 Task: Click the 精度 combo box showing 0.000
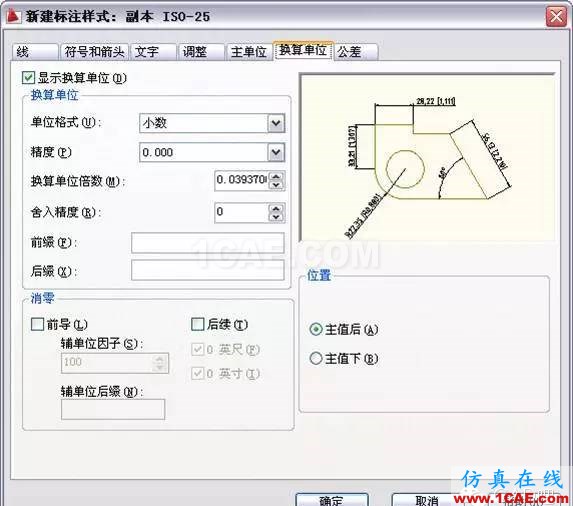212,152
